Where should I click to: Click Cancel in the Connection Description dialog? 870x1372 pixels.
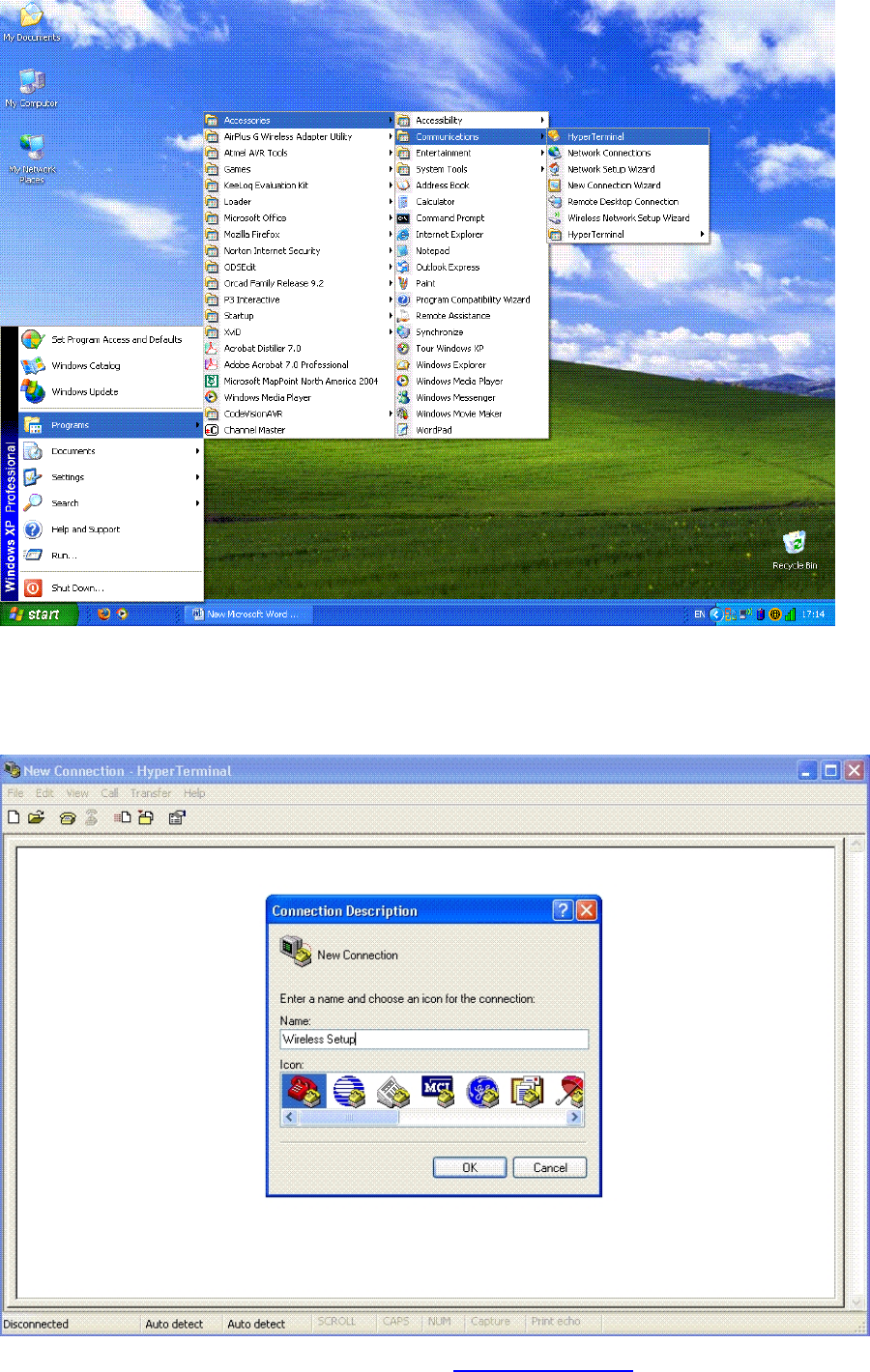[550, 1167]
